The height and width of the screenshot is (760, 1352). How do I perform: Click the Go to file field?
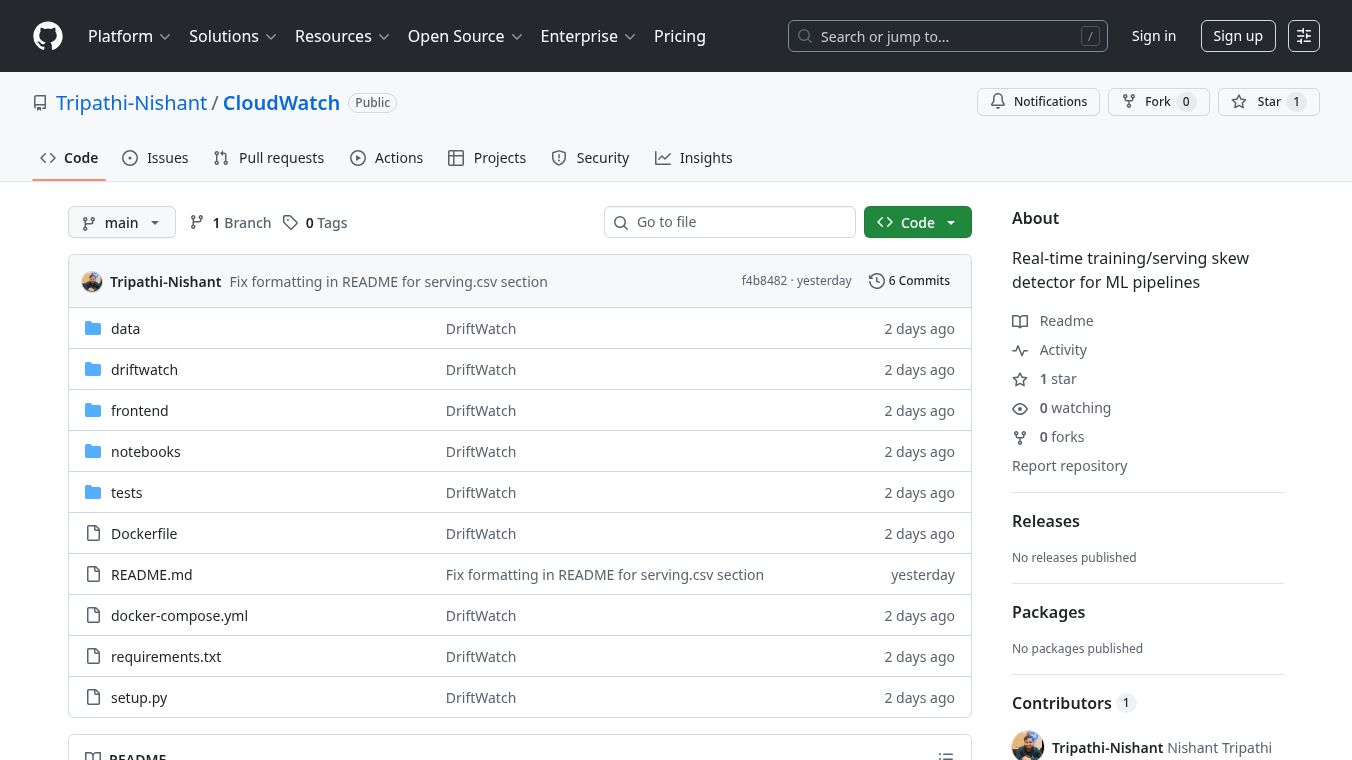point(730,222)
